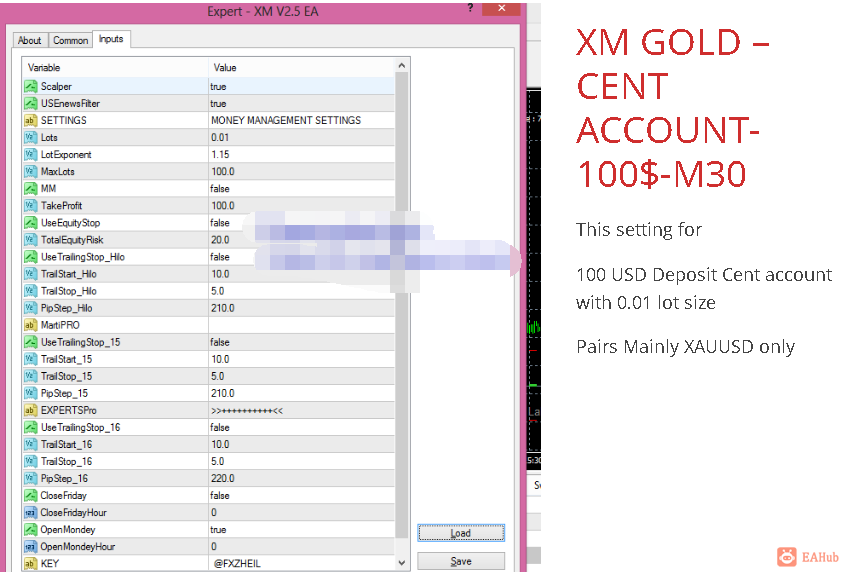Click the scrollbar up arrow
848x572 pixels.
[401, 65]
